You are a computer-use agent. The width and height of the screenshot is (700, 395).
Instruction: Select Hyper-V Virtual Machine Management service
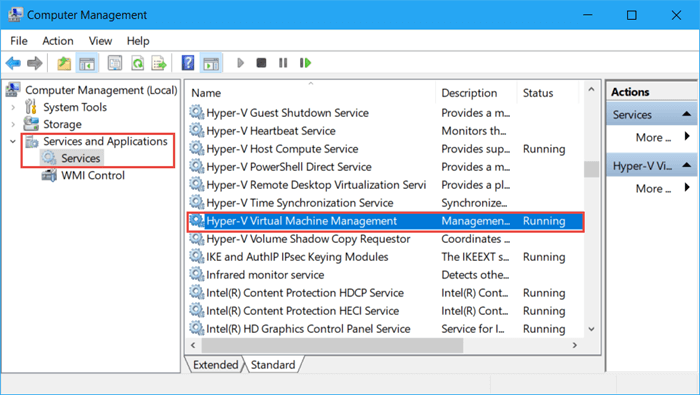[x=385, y=221]
